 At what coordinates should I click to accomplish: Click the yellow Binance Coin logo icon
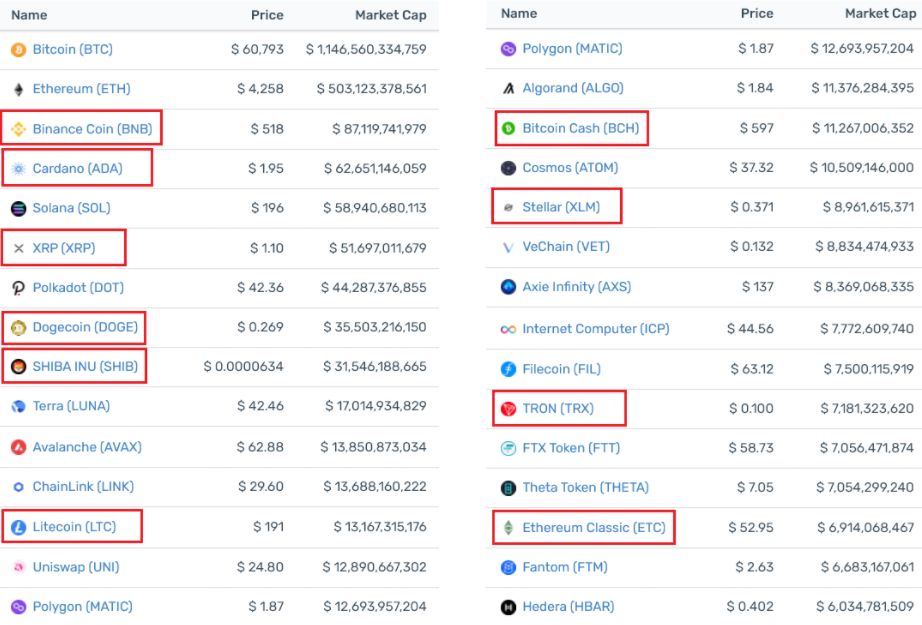click(18, 129)
